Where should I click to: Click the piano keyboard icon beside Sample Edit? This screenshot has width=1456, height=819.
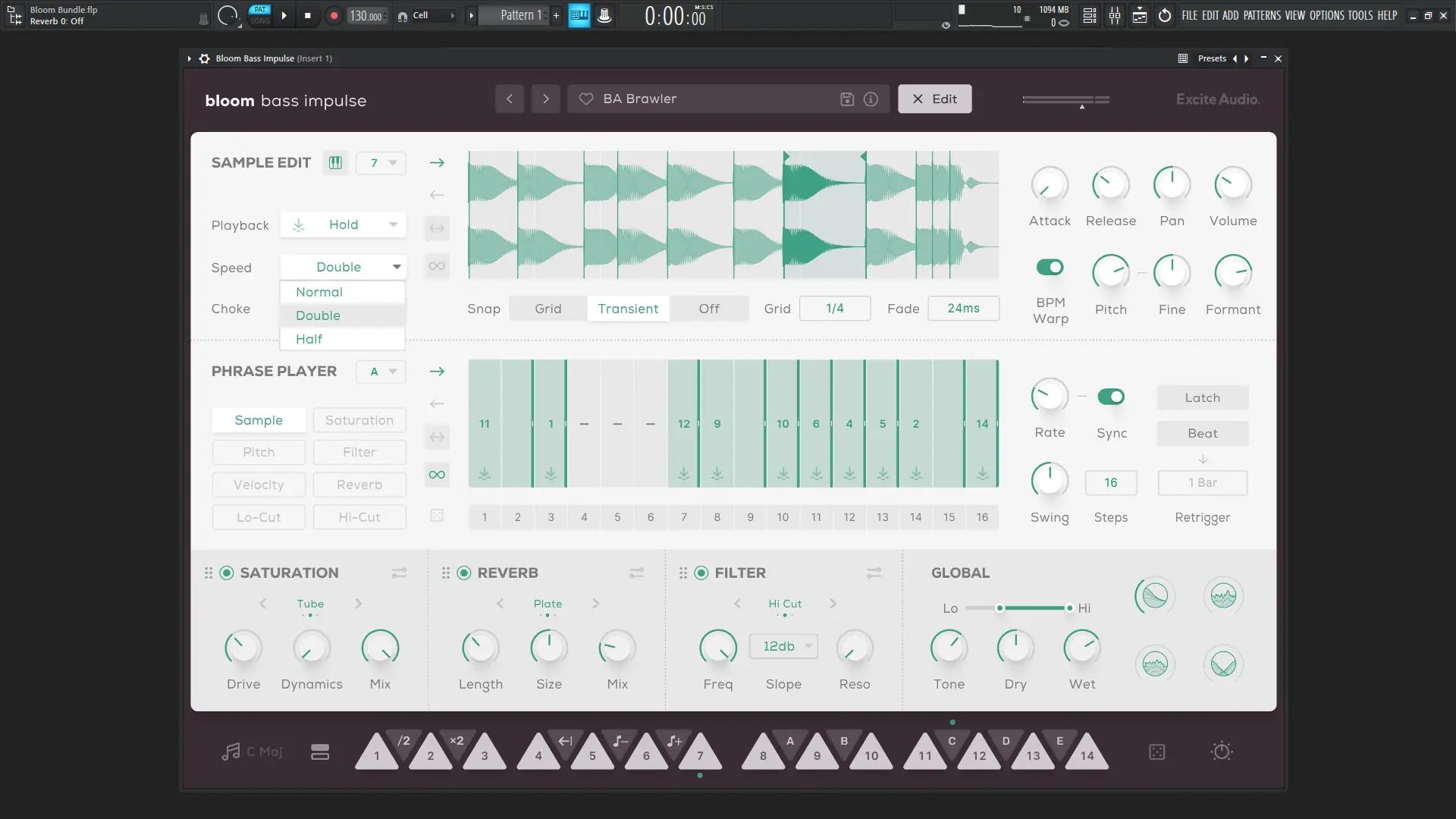tap(335, 162)
